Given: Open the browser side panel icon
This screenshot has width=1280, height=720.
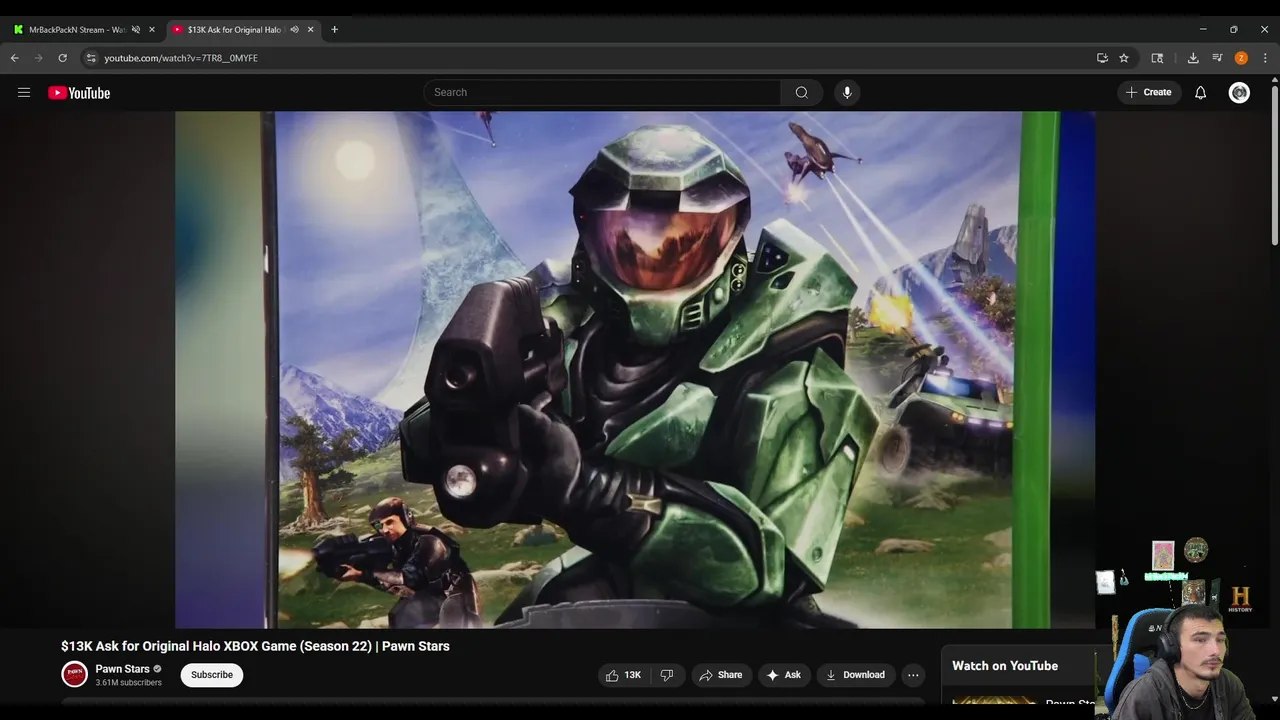Looking at the screenshot, I should tap(1158, 58).
